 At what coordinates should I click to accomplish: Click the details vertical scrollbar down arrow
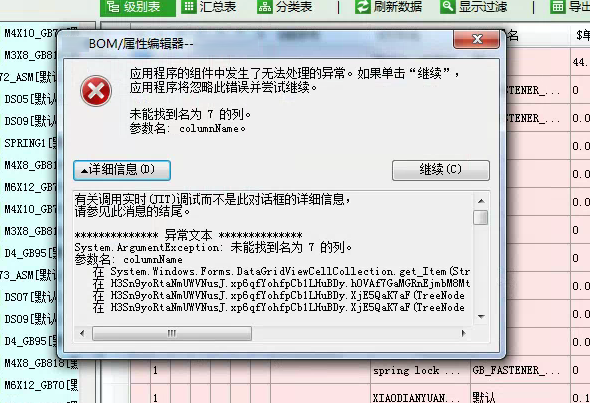coord(481,316)
